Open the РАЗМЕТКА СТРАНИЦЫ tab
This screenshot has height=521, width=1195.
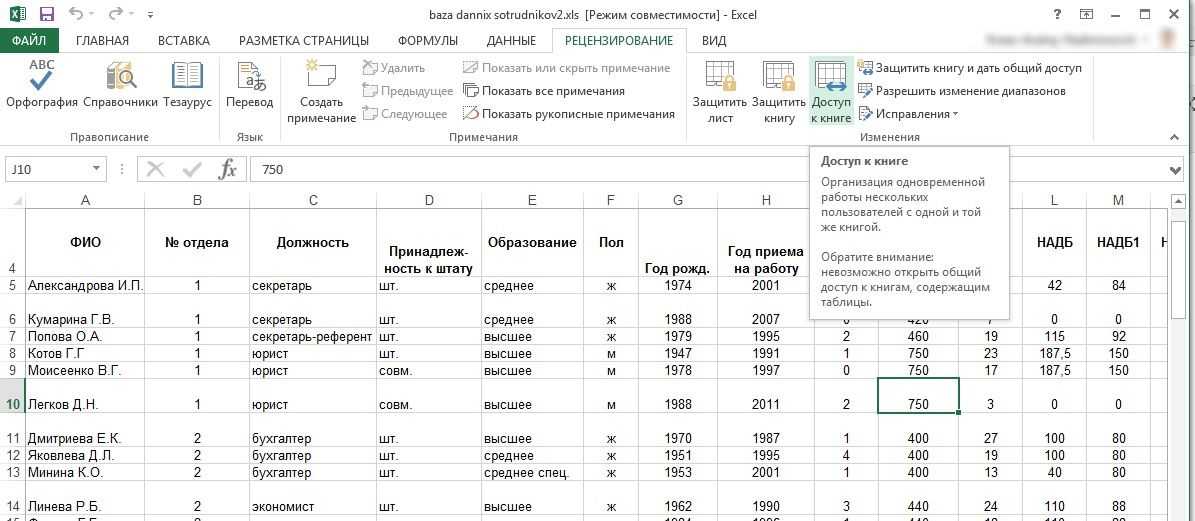(303, 40)
